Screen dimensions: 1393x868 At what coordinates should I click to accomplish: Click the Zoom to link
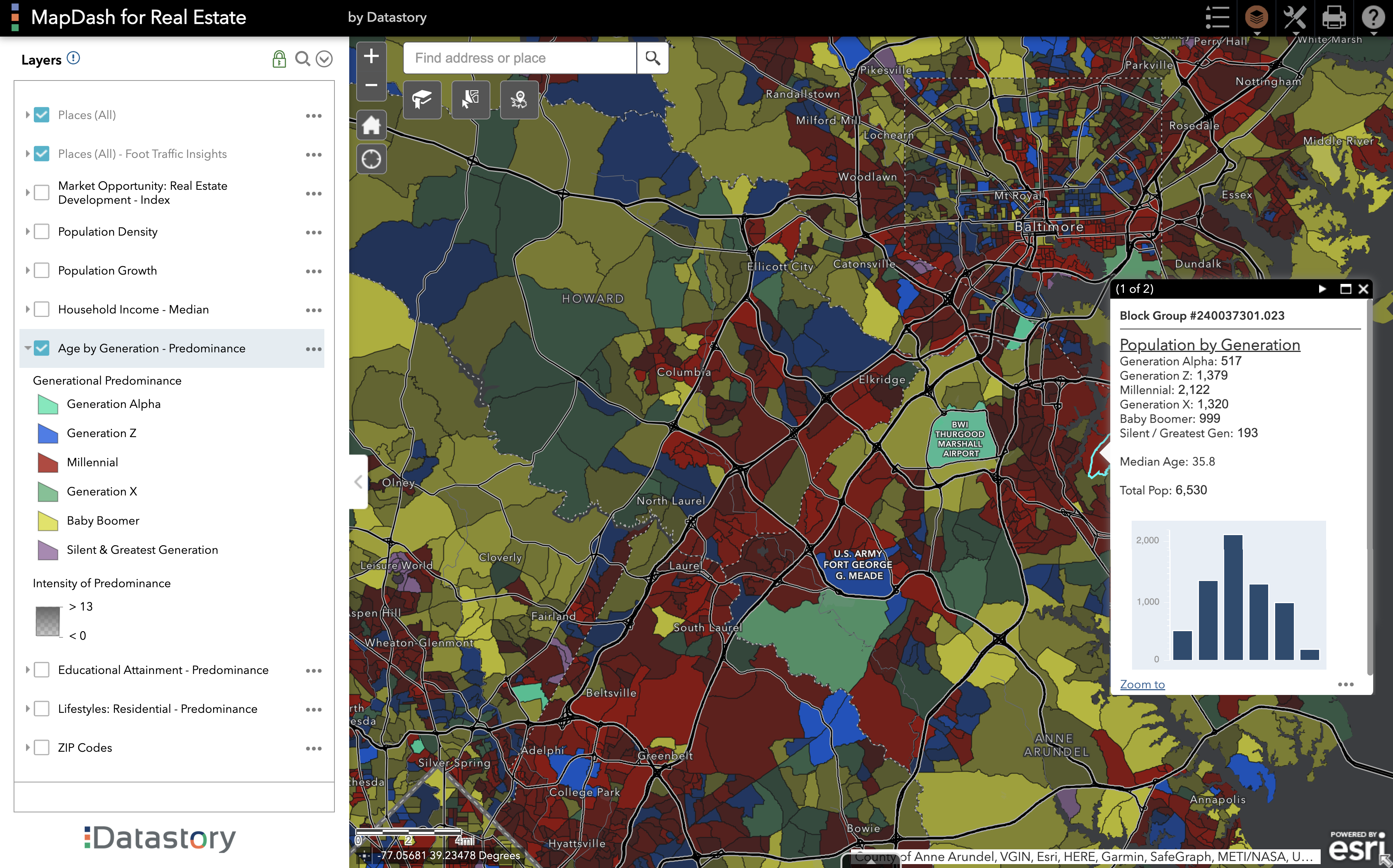click(1142, 684)
